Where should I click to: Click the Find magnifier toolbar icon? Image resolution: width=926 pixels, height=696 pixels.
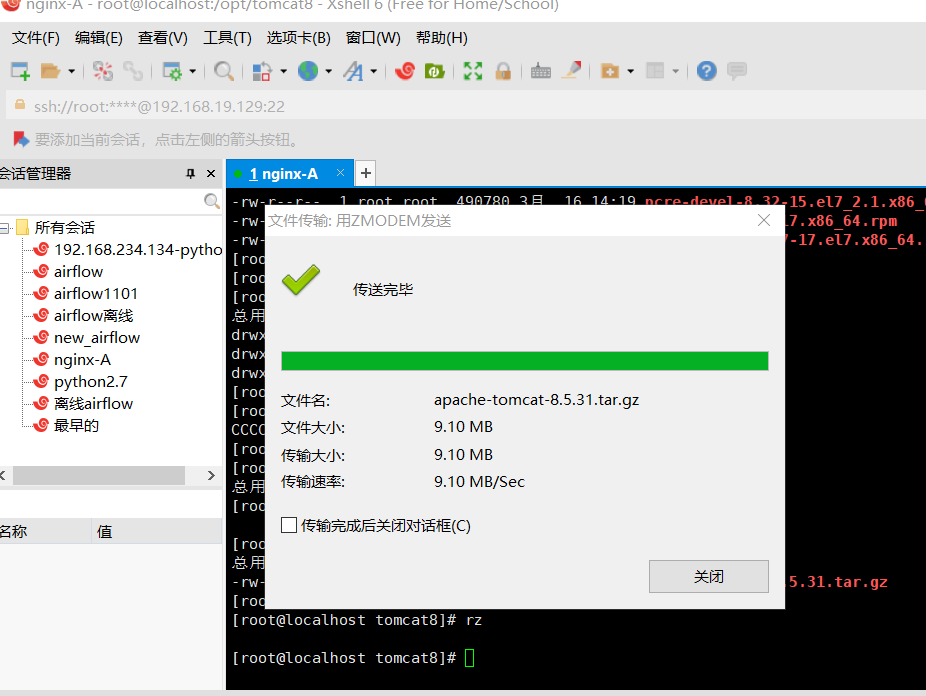tap(224, 71)
